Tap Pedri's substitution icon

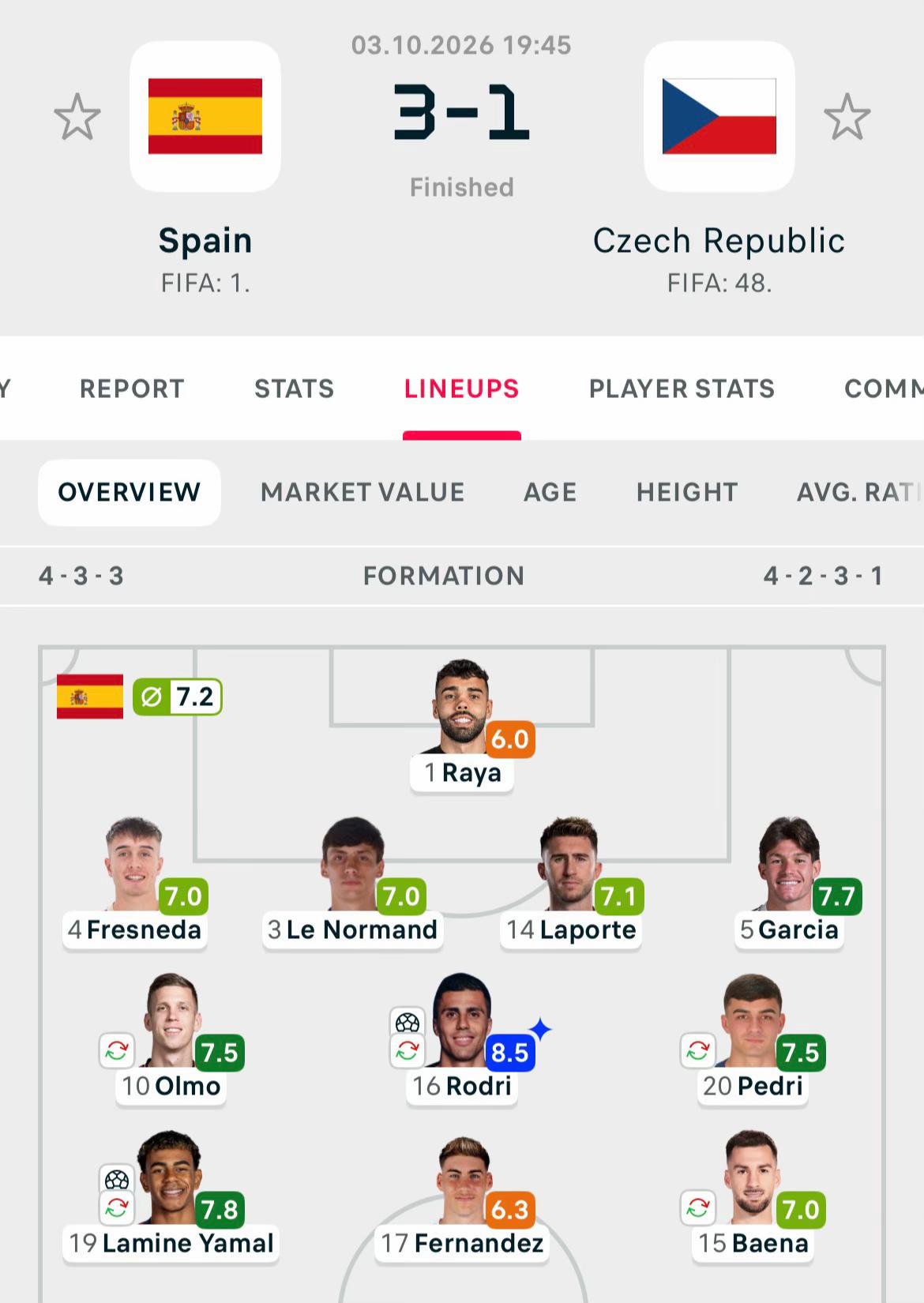(x=698, y=1050)
